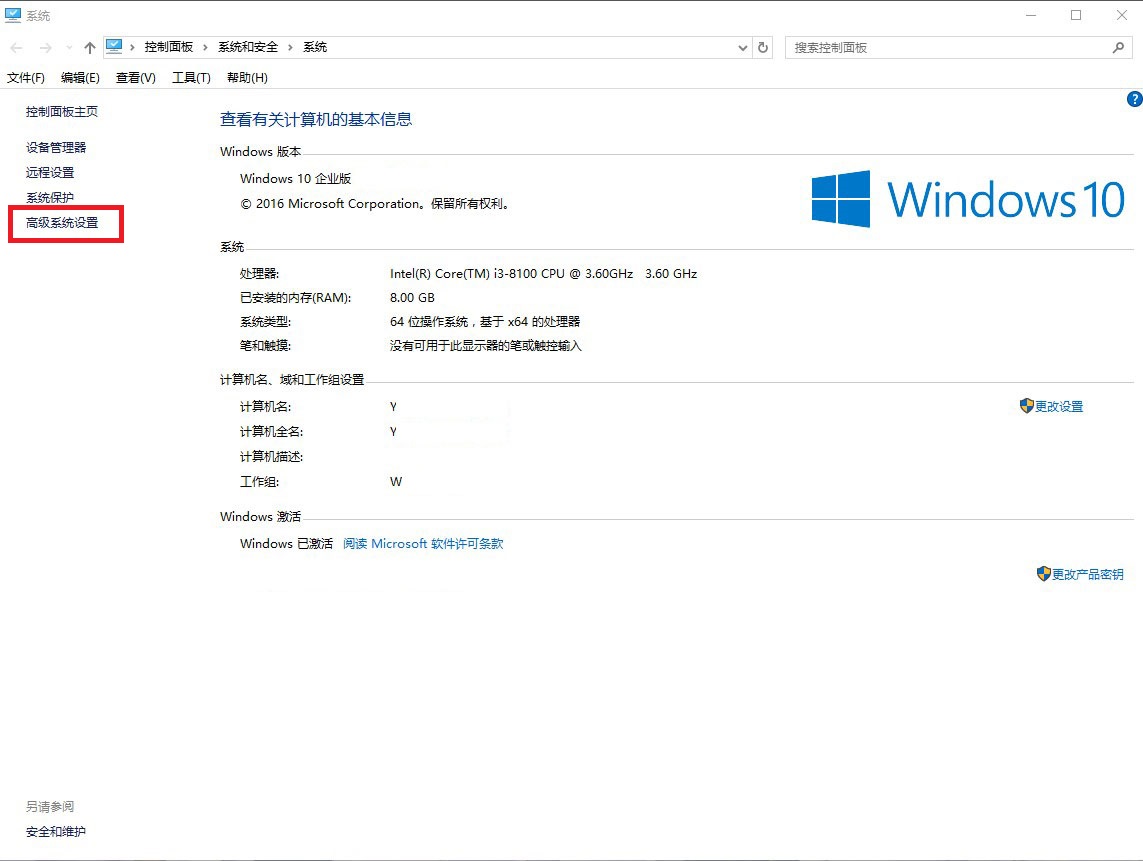1143x861 pixels.
Task: Click the shield icon beside 更改产品密钥
Action: (1043, 574)
